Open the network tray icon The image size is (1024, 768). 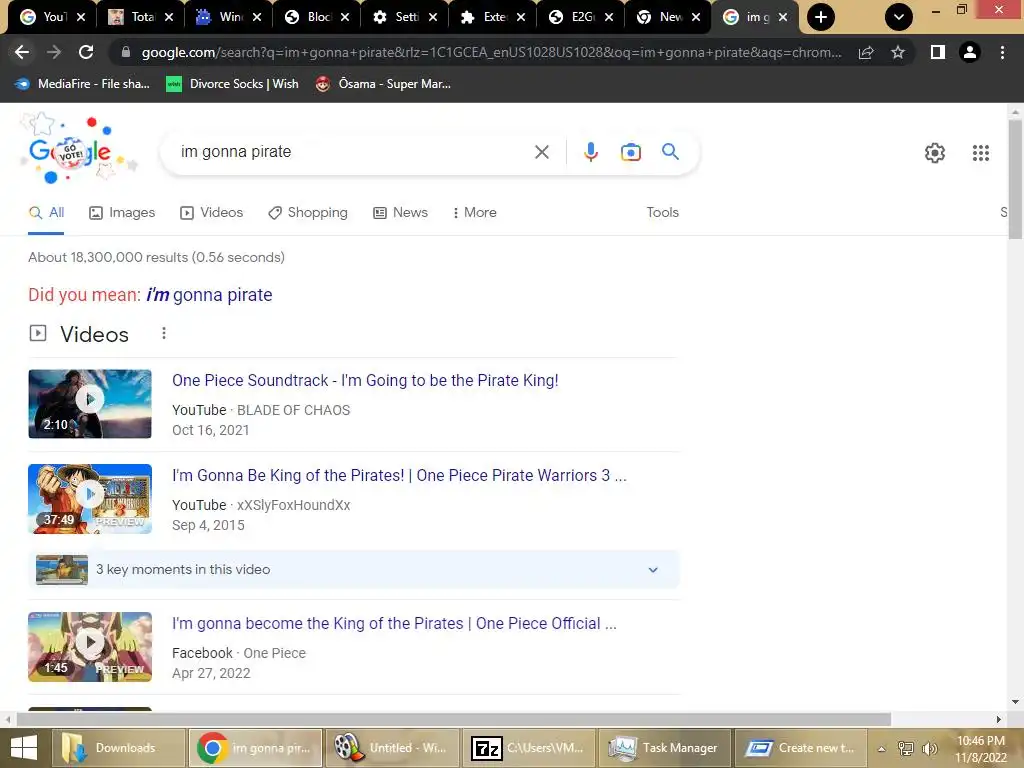coord(906,748)
